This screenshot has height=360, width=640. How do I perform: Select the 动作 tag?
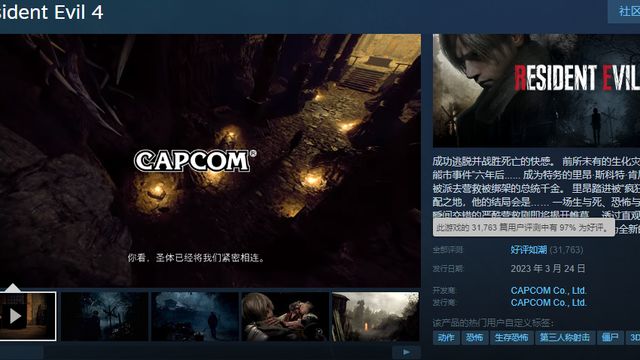(x=446, y=338)
